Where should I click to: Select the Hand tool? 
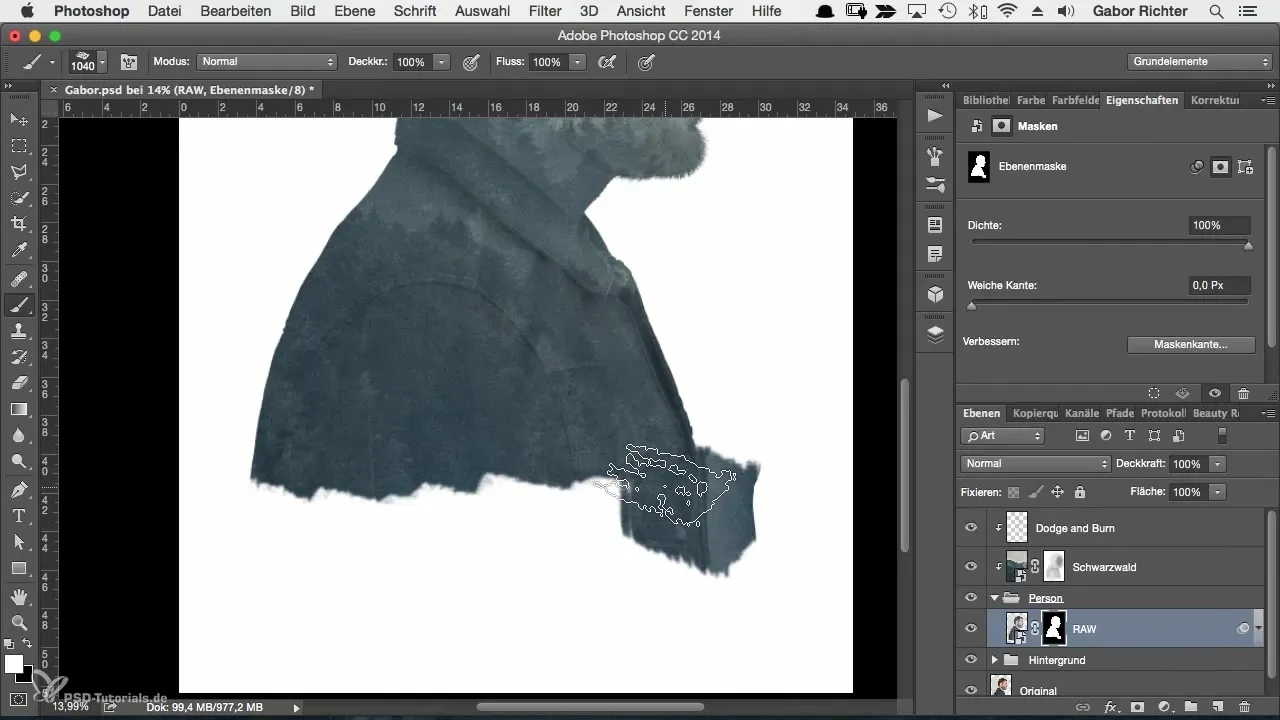18,597
